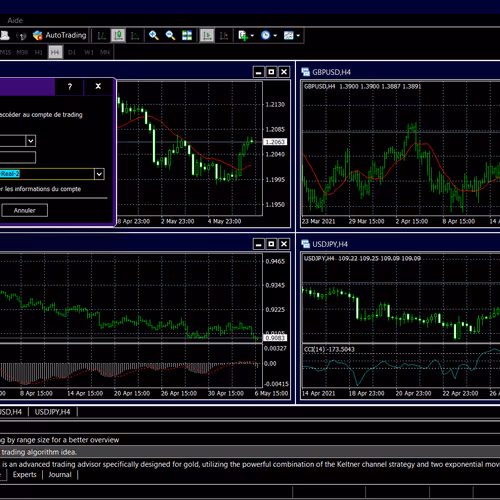Select row ending 'trading algorithm idea.'

point(250,452)
